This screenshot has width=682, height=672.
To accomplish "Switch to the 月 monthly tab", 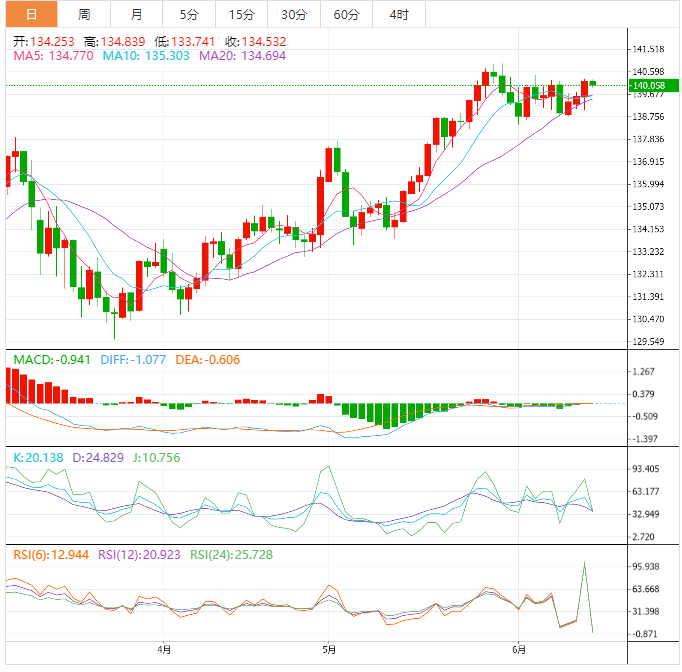I will point(137,14).
